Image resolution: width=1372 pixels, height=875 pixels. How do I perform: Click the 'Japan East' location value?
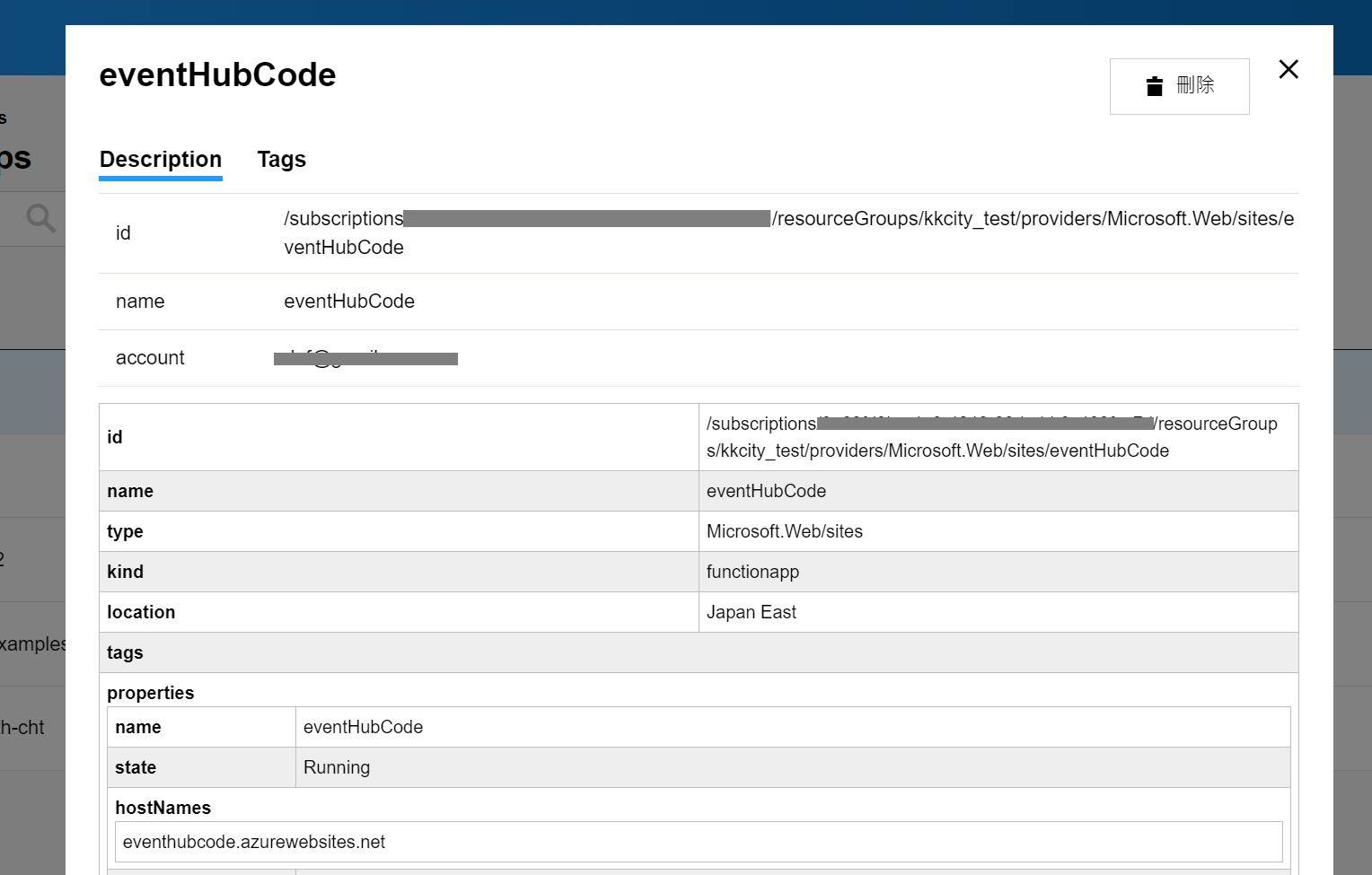point(752,612)
